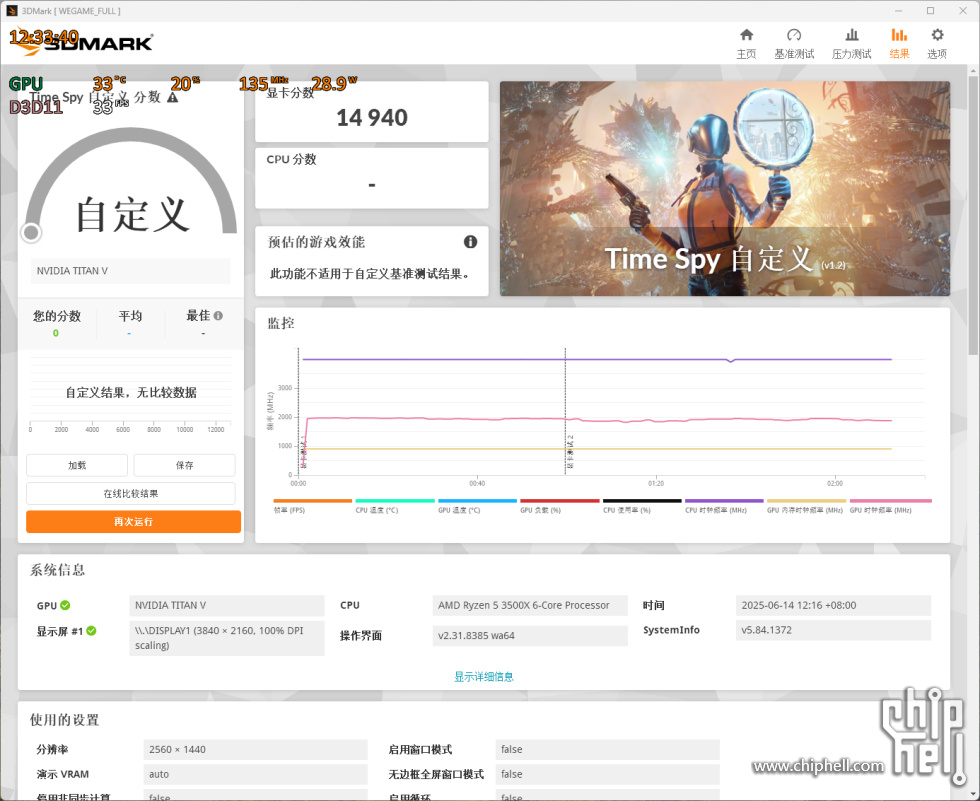The image size is (980, 801).
Task: Minimize the 3DMark window
Action: [x=898, y=11]
